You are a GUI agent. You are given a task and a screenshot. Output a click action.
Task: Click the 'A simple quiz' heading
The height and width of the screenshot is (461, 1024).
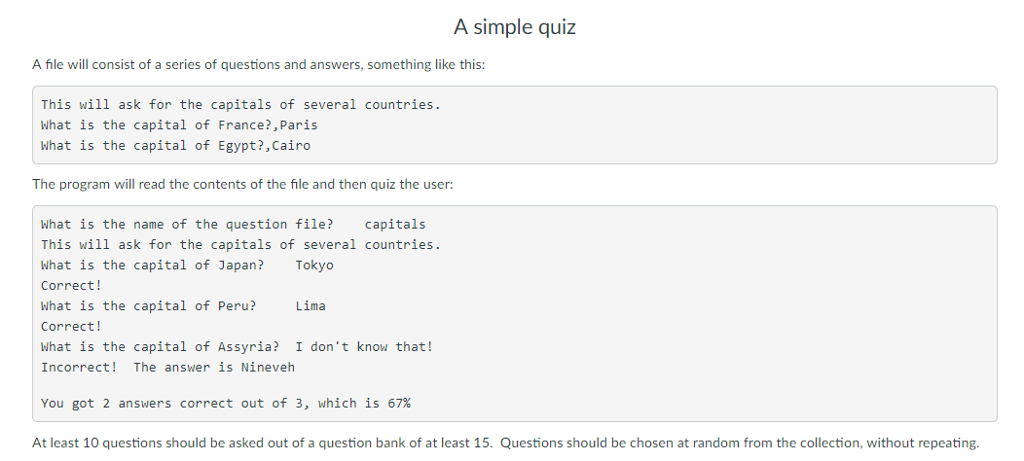click(515, 27)
